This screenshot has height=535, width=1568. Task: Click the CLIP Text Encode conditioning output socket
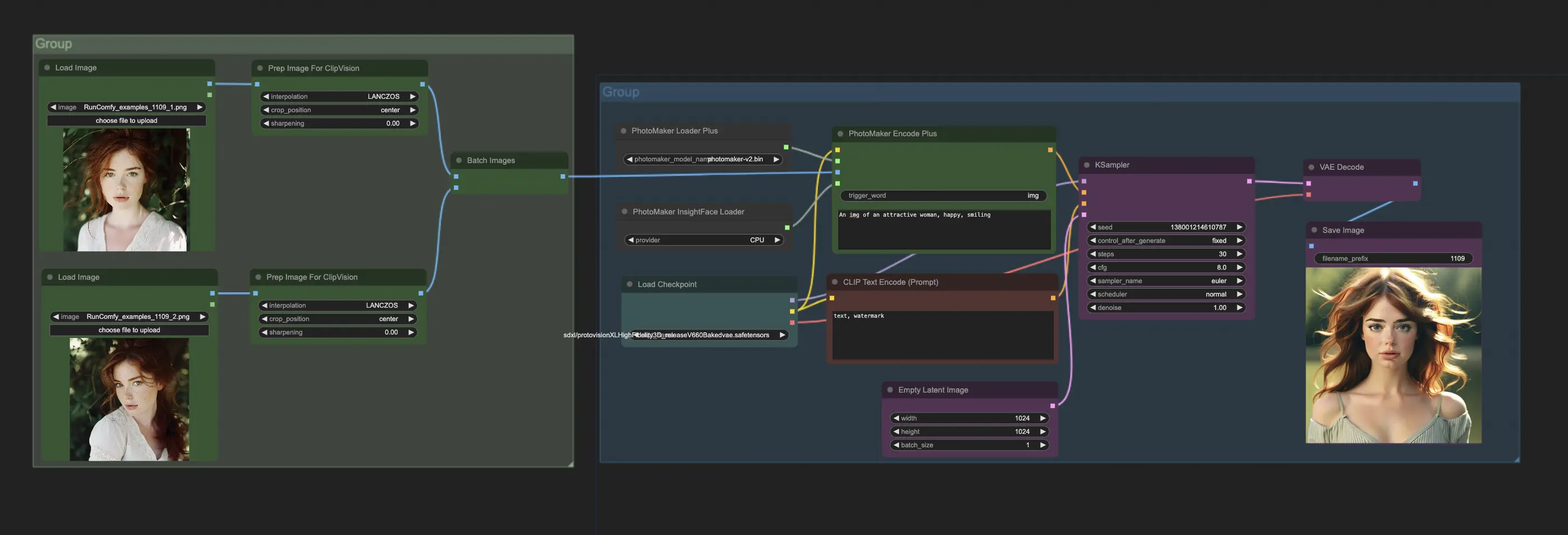pos(1053,298)
